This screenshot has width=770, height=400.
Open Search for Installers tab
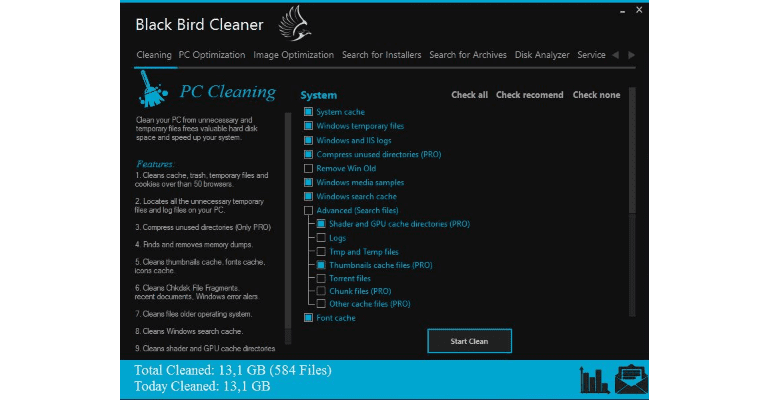pos(382,55)
